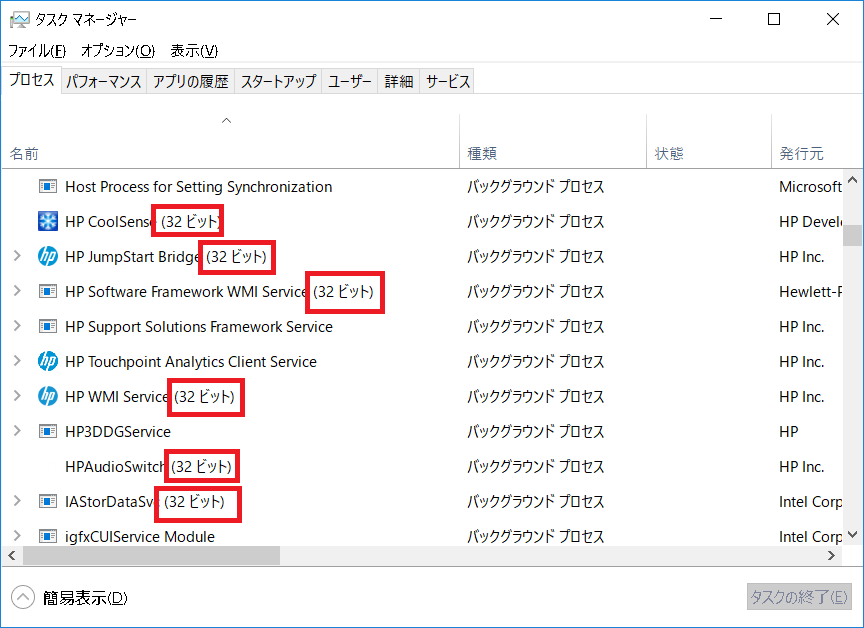Expand the HP JumpStart Bridge process group

17,256
